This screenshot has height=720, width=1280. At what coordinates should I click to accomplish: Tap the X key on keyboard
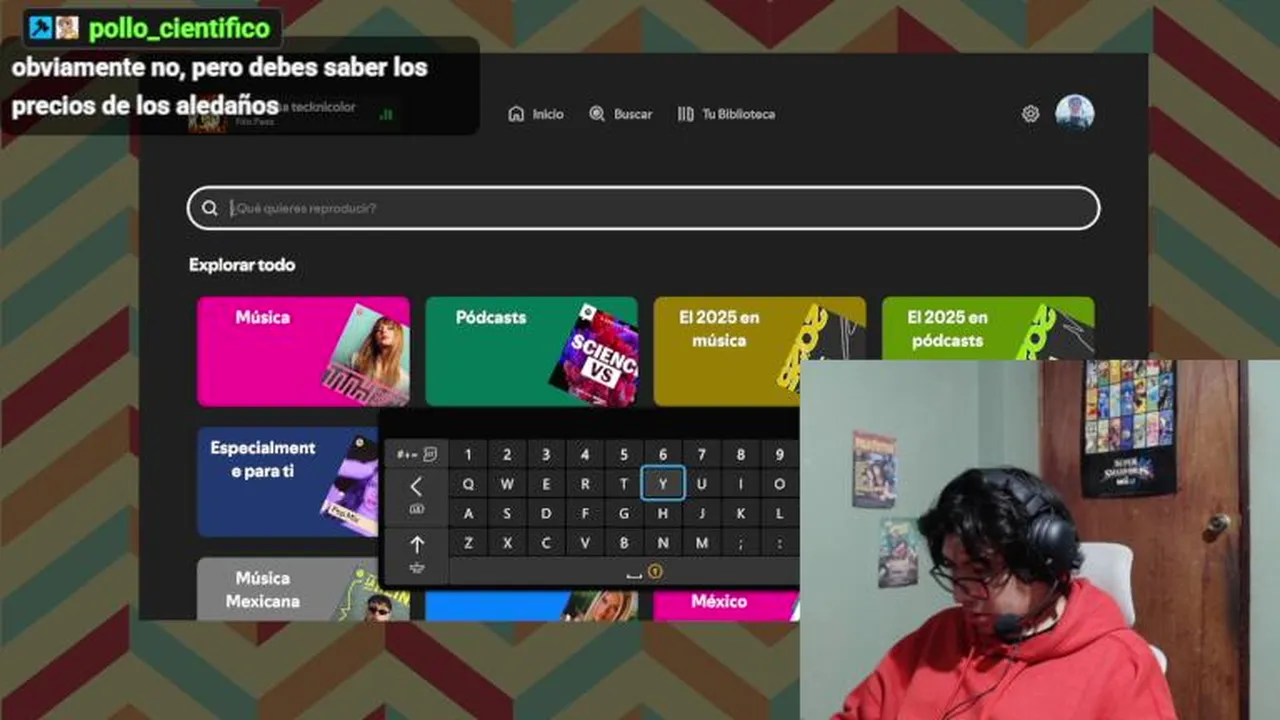(x=507, y=543)
